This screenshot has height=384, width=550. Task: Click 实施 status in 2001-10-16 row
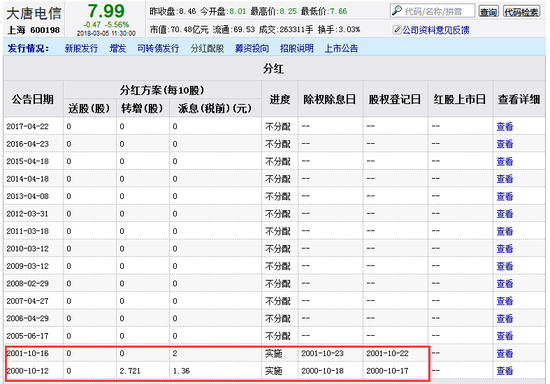273,353
